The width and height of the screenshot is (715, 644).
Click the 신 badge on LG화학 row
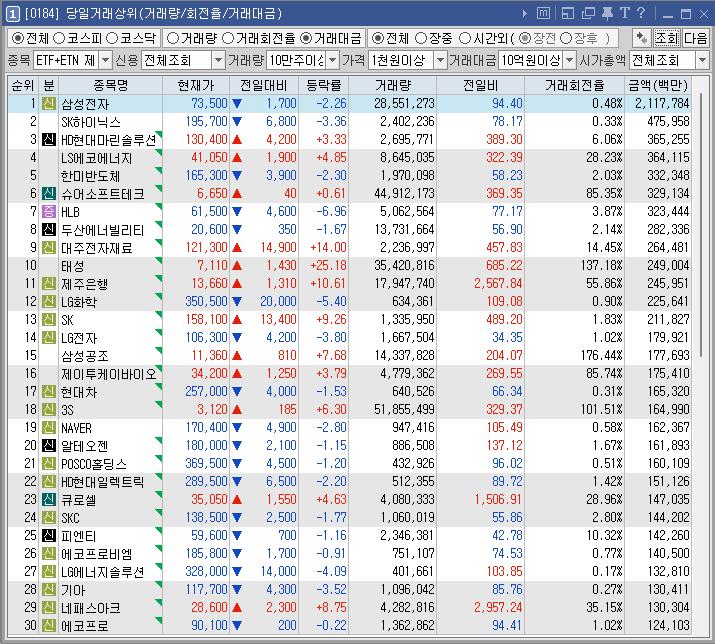(49, 301)
